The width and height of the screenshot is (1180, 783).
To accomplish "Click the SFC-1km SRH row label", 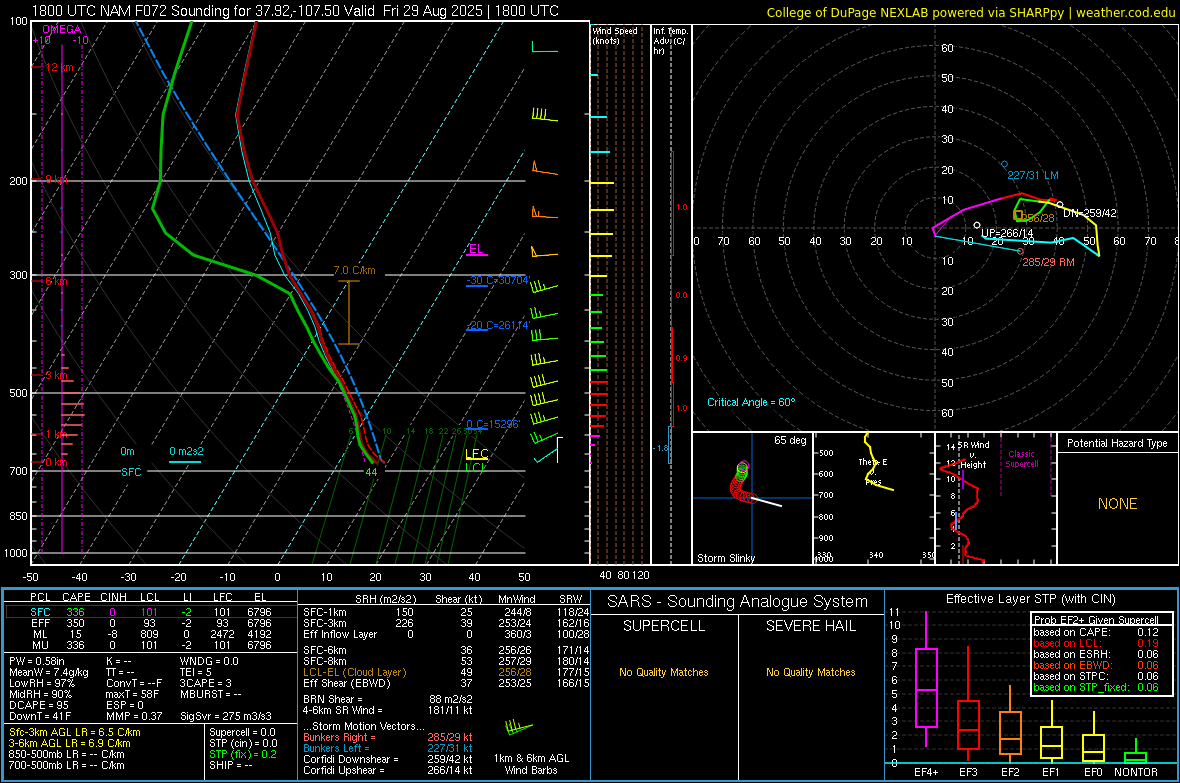I will pyautogui.click(x=325, y=612).
